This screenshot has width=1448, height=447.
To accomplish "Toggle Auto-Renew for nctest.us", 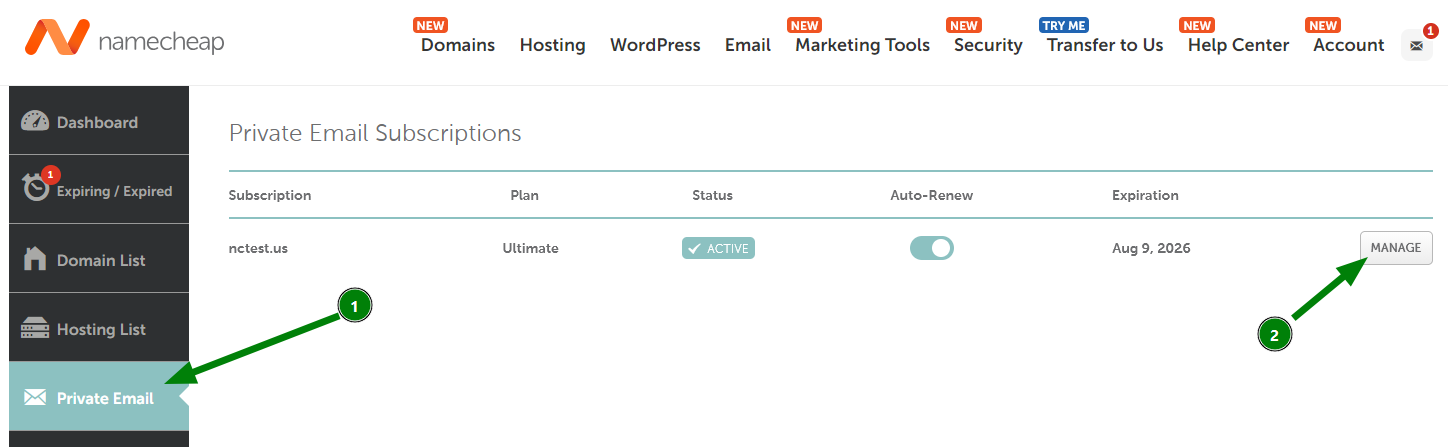I will [931, 248].
